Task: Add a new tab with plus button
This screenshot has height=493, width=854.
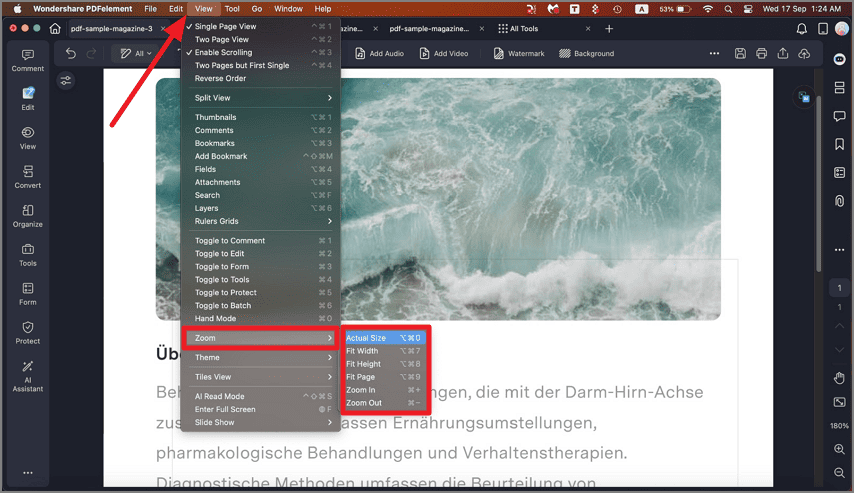Action: pyautogui.click(x=609, y=28)
